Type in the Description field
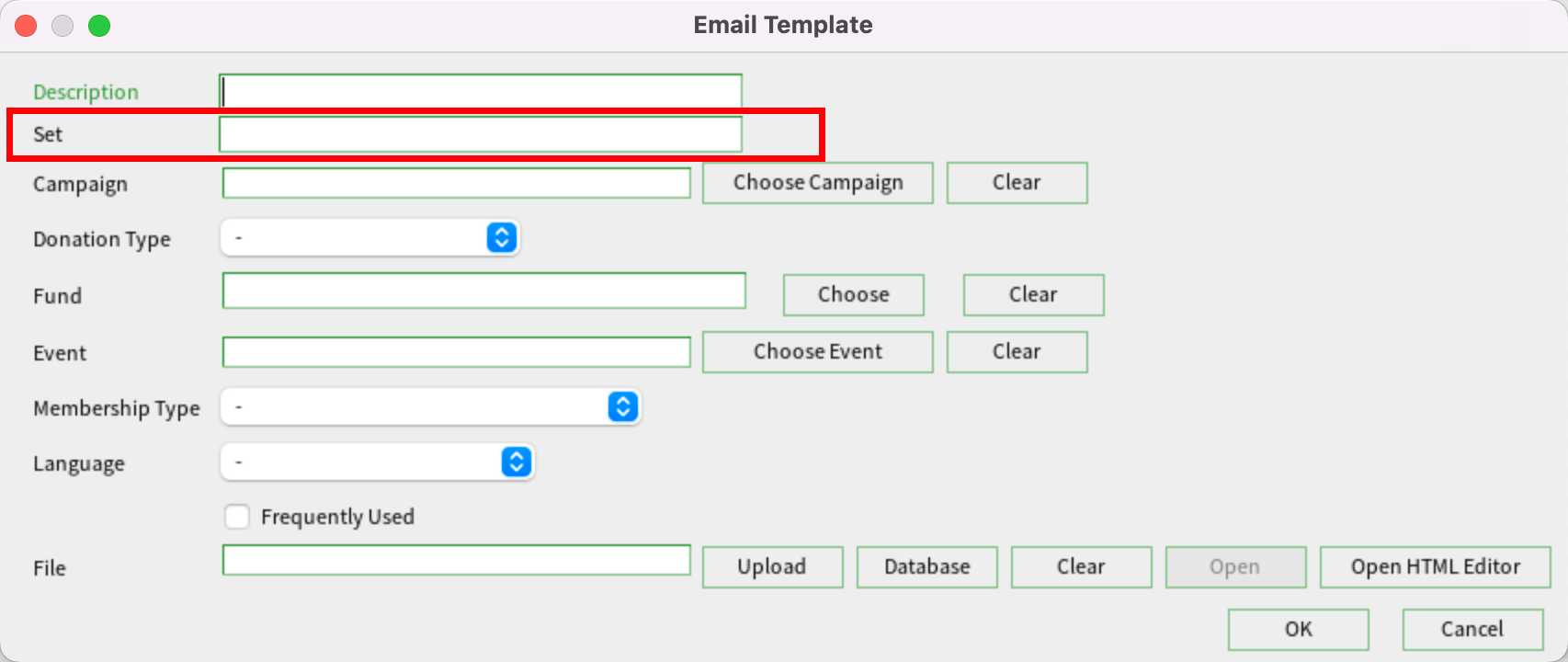 tap(479, 90)
